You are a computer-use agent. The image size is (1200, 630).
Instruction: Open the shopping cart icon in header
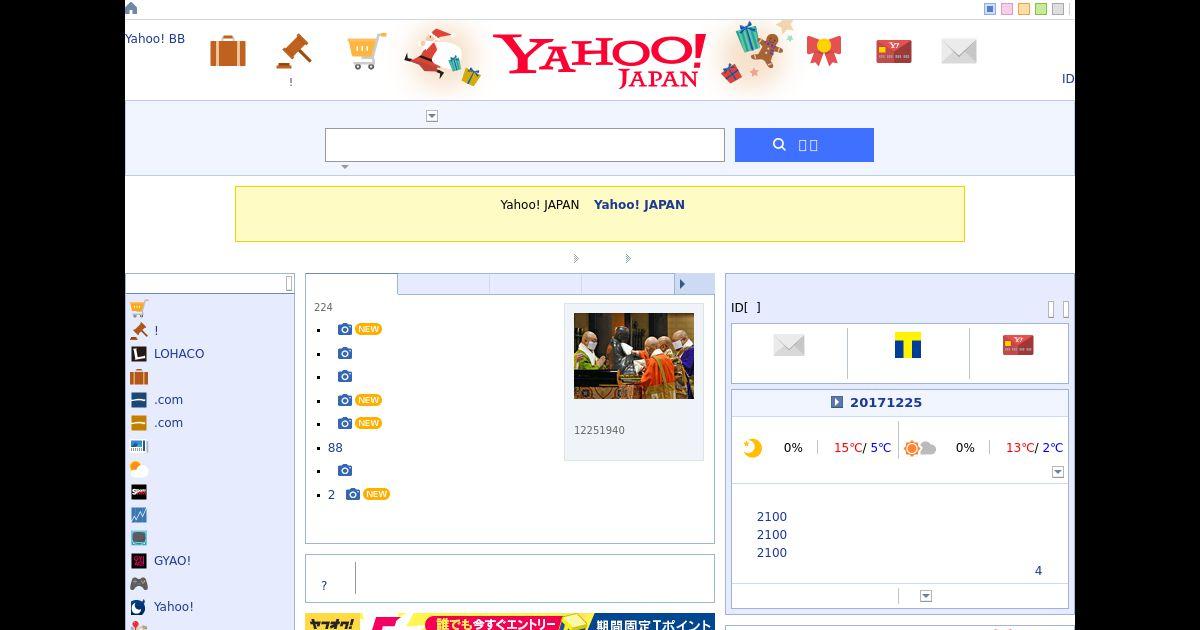pyautogui.click(x=366, y=51)
